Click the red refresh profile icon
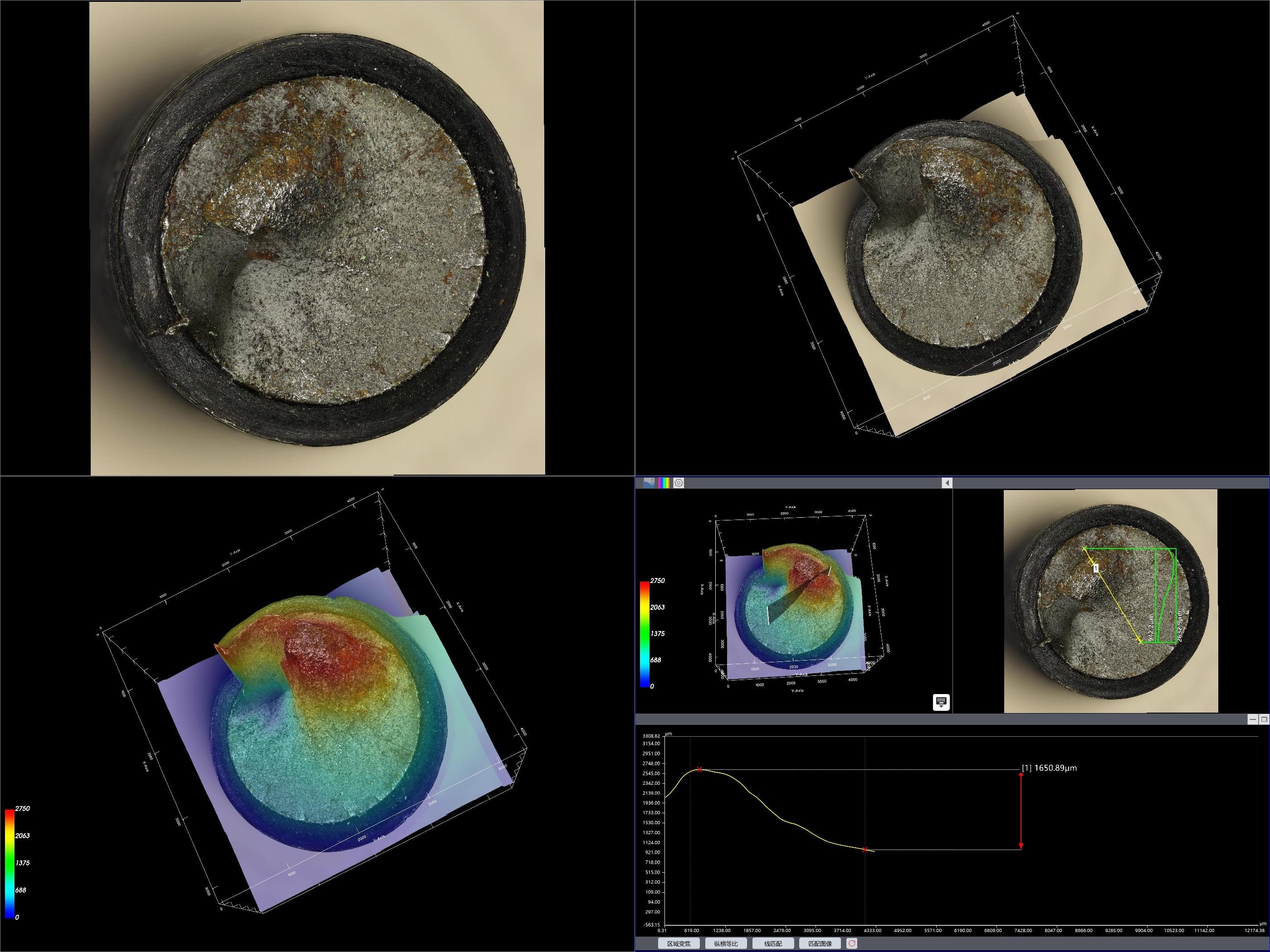Viewport: 1270px width, 952px height. click(x=851, y=943)
